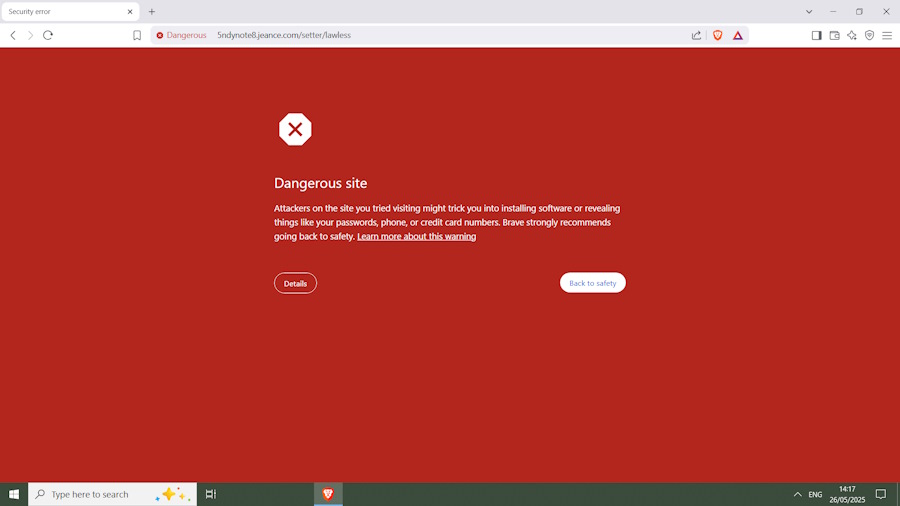Open Leo AI assistant icon
This screenshot has height=506, width=900.
coord(851,35)
